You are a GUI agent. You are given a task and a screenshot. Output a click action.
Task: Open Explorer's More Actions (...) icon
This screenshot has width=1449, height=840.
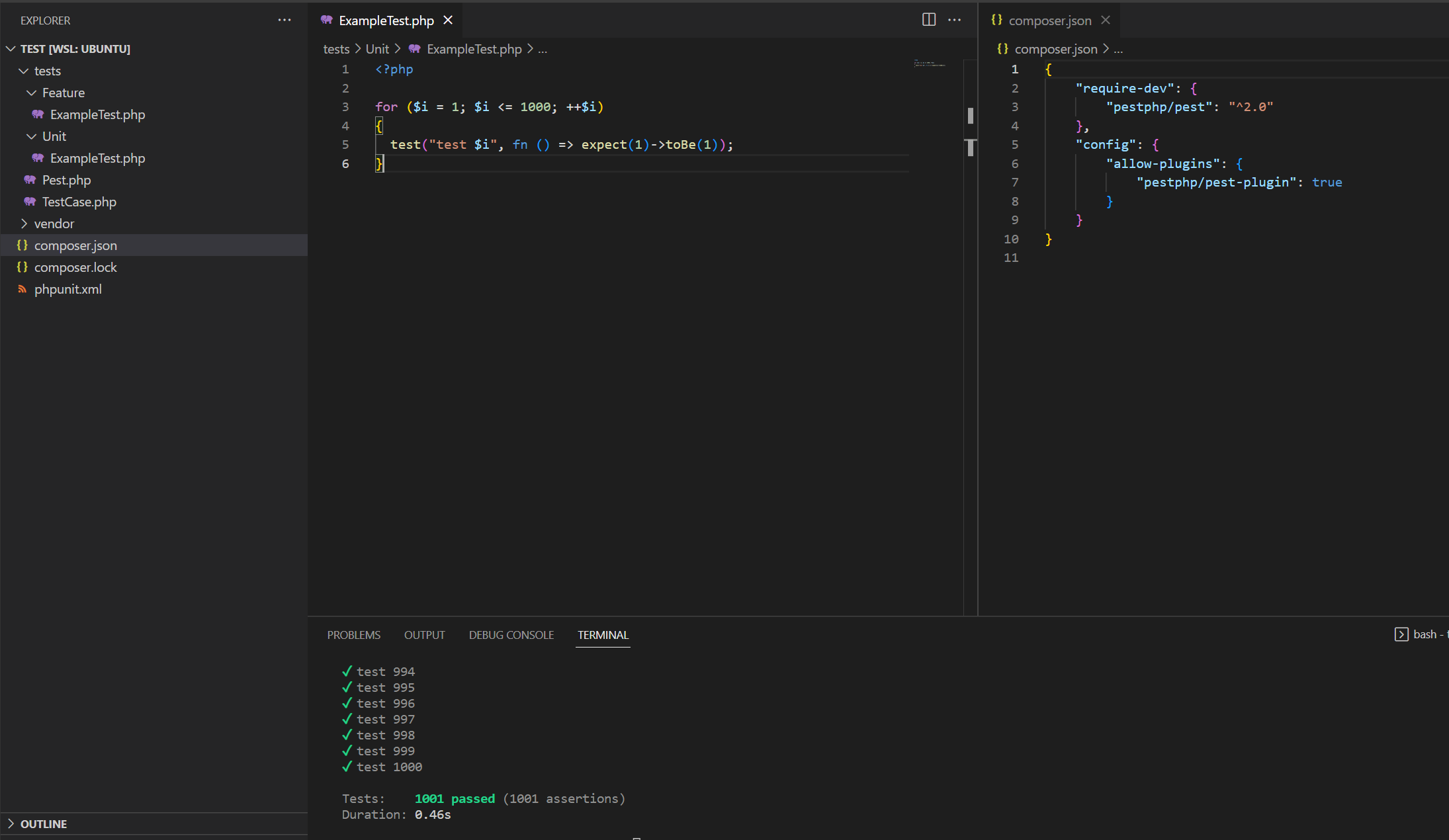285,20
